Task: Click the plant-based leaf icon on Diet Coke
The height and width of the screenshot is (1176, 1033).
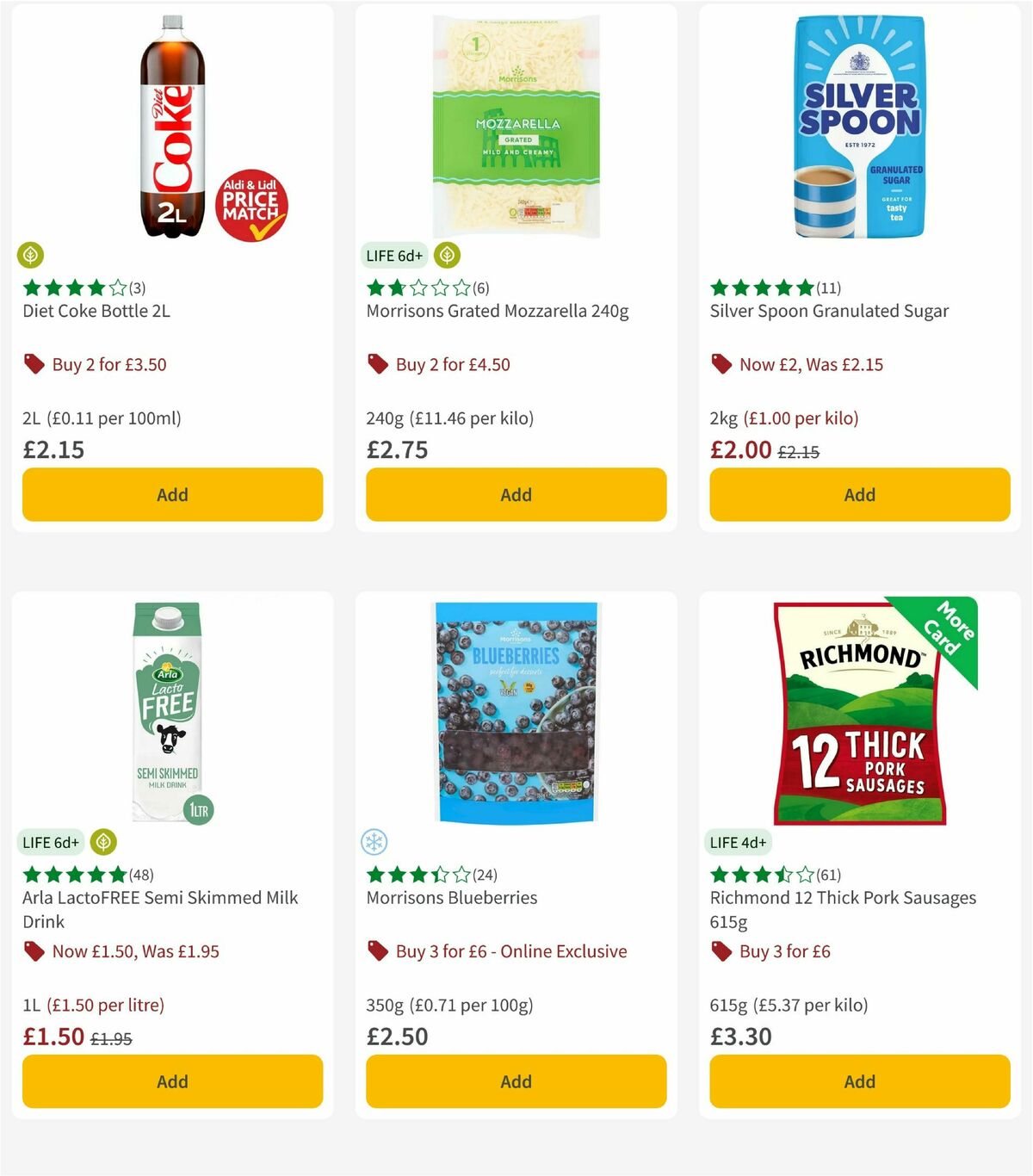Action: [31, 256]
